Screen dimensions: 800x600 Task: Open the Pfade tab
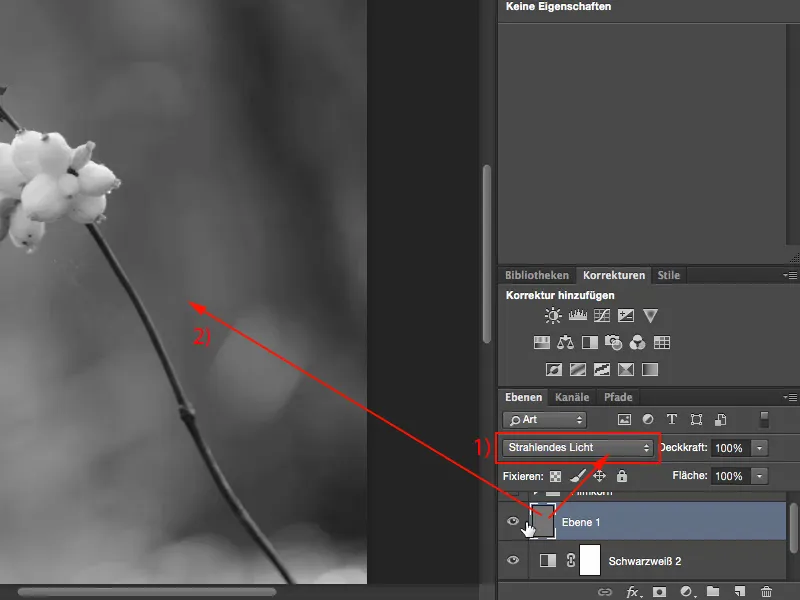click(618, 397)
